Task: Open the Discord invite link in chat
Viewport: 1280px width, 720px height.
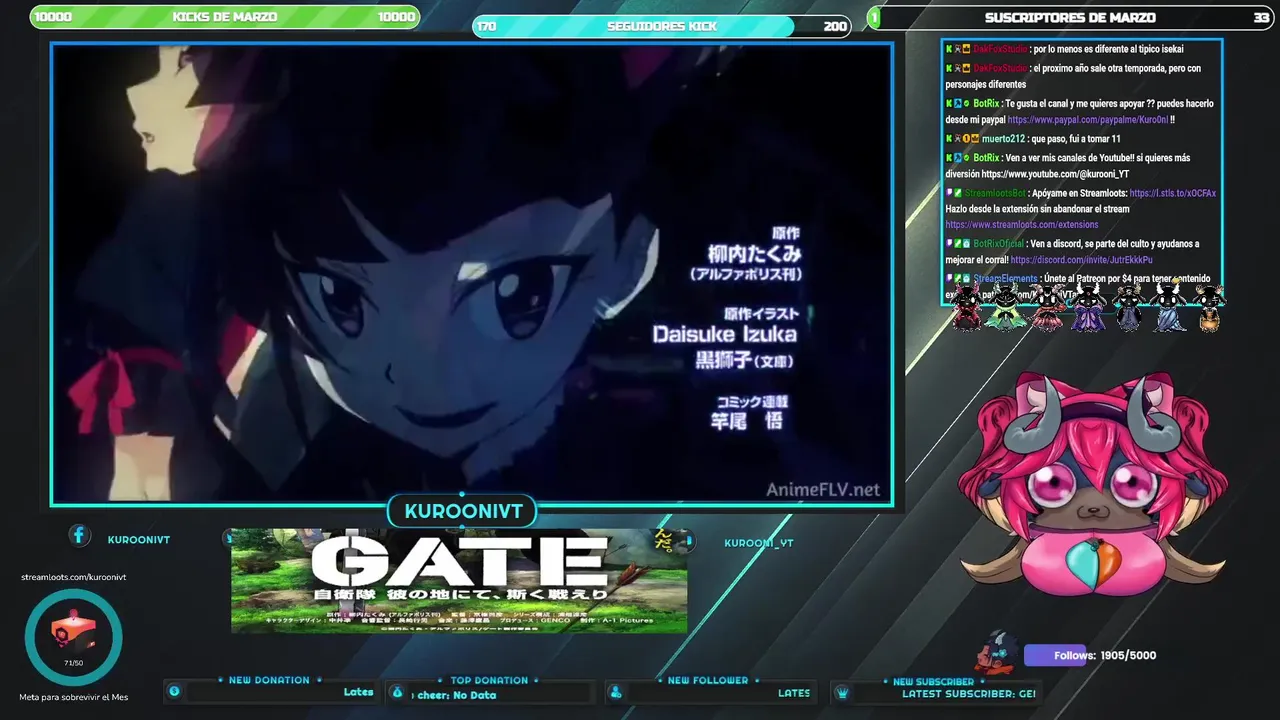Action: (x=1081, y=260)
